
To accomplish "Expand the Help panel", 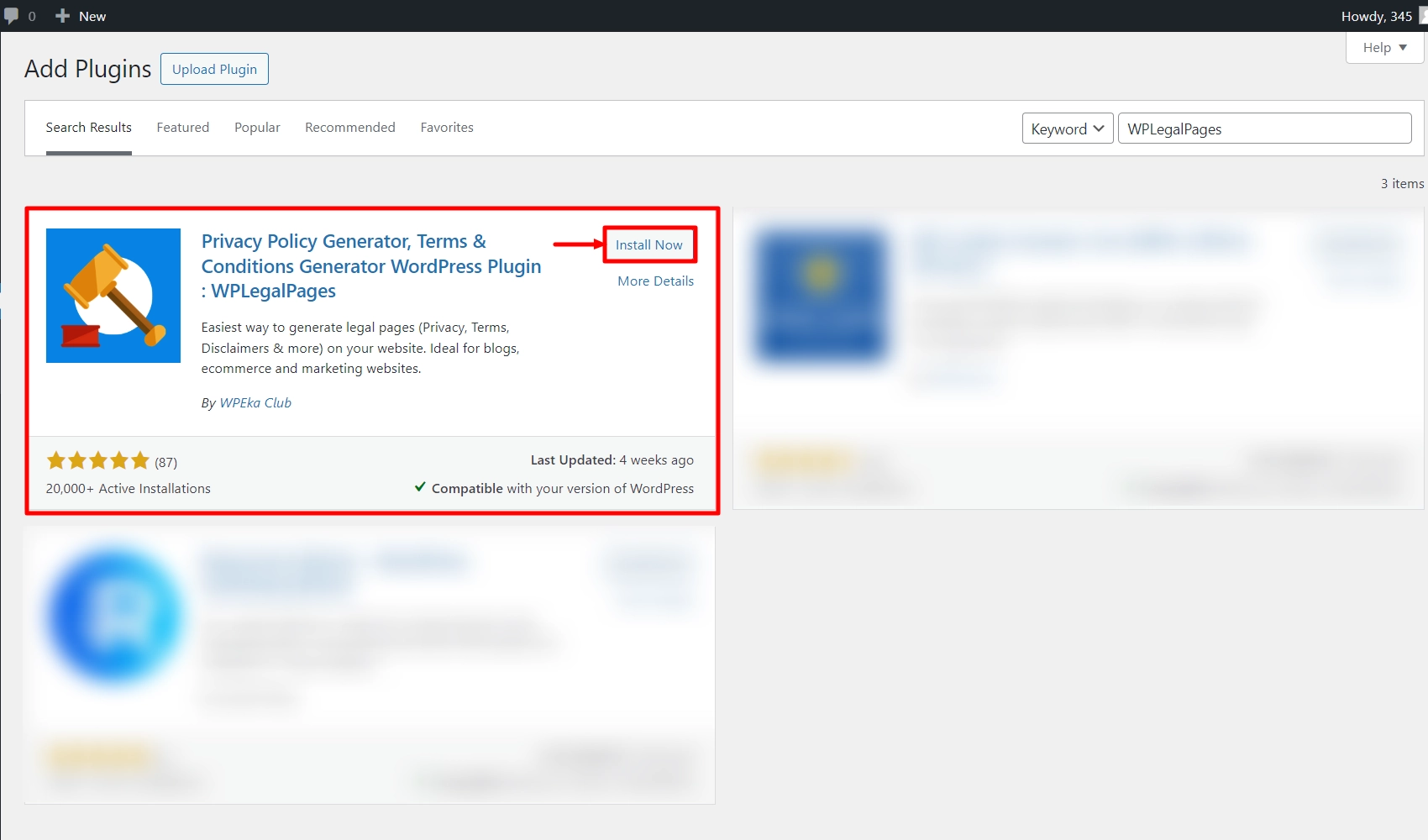I will [x=1383, y=47].
